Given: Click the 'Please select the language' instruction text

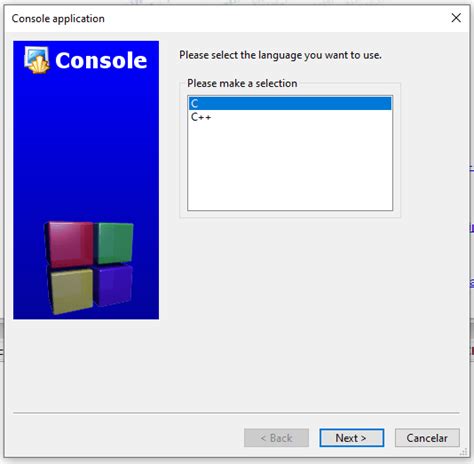Looking at the screenshot, I should [x=280, y=55].
